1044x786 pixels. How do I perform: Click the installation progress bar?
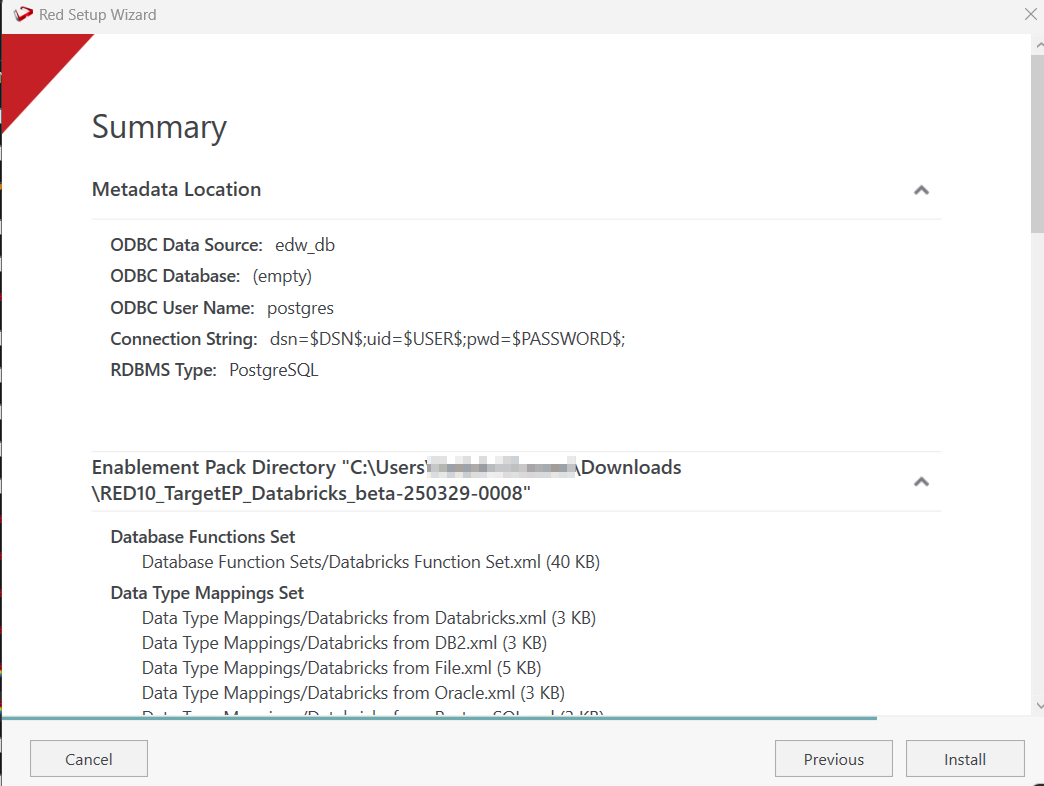(440, 717)
